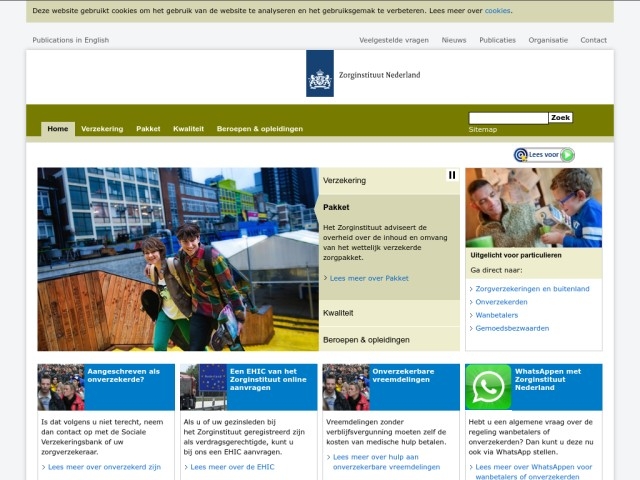Open the Sitemap link

pos(482,130)
